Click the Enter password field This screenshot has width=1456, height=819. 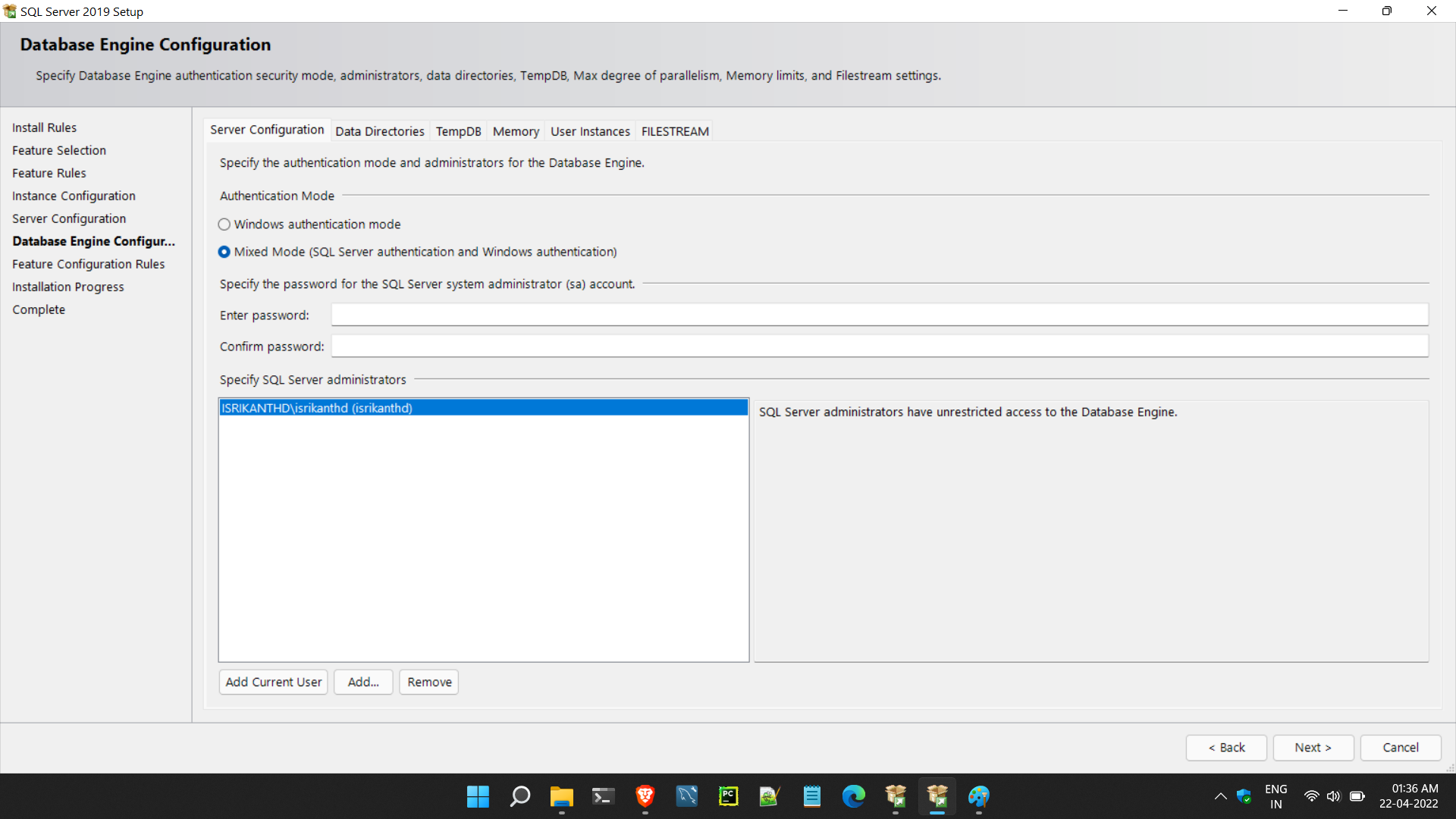(880, 315)
